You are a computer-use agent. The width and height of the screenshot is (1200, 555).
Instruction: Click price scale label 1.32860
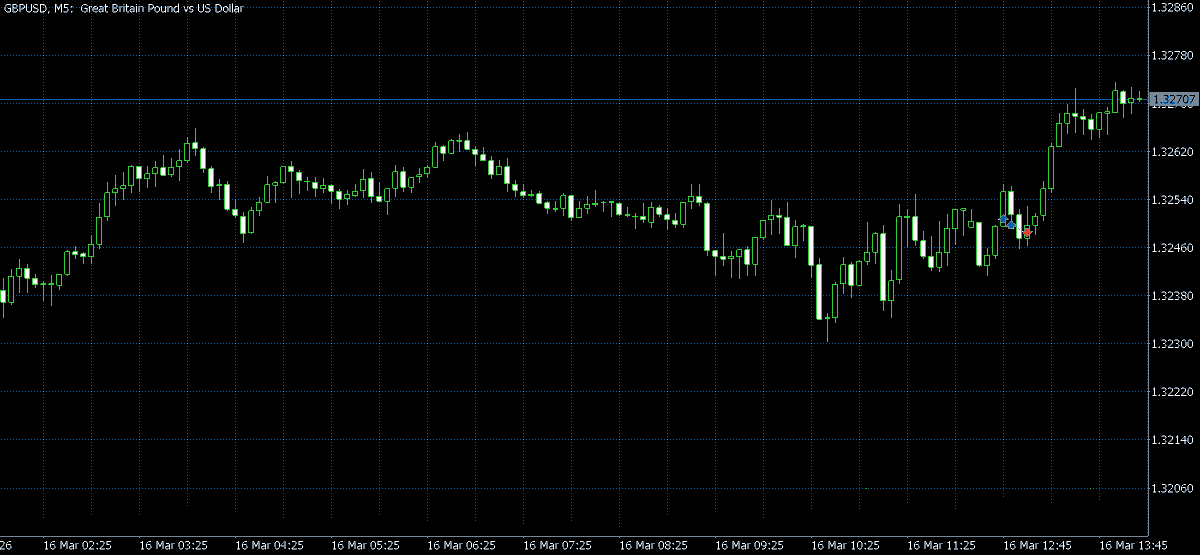tap(1174, 7)
